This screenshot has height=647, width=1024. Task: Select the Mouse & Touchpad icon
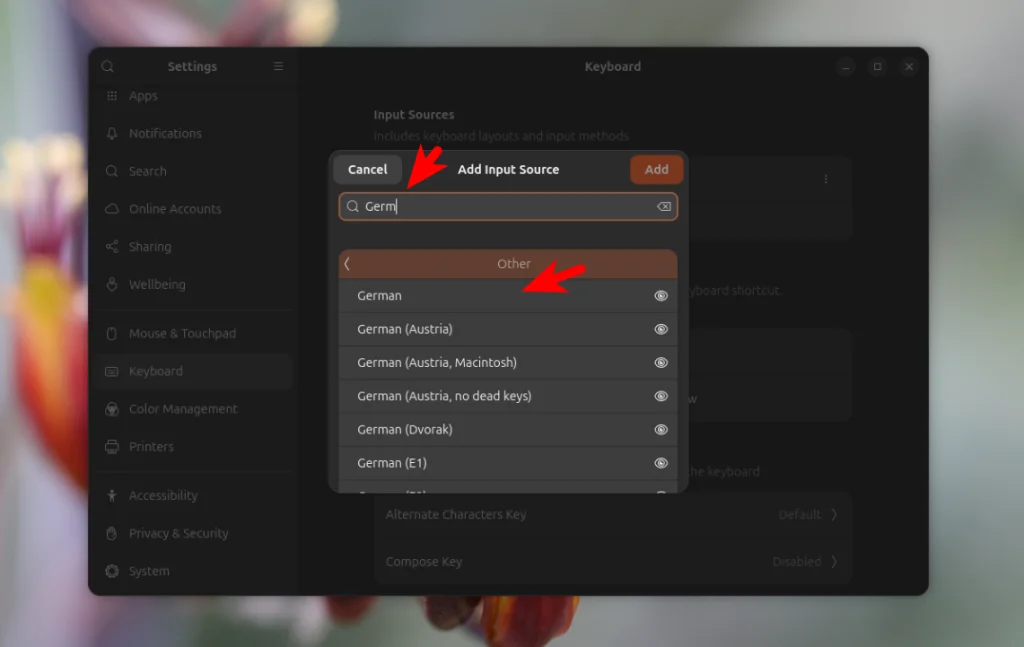click(112, 333)
